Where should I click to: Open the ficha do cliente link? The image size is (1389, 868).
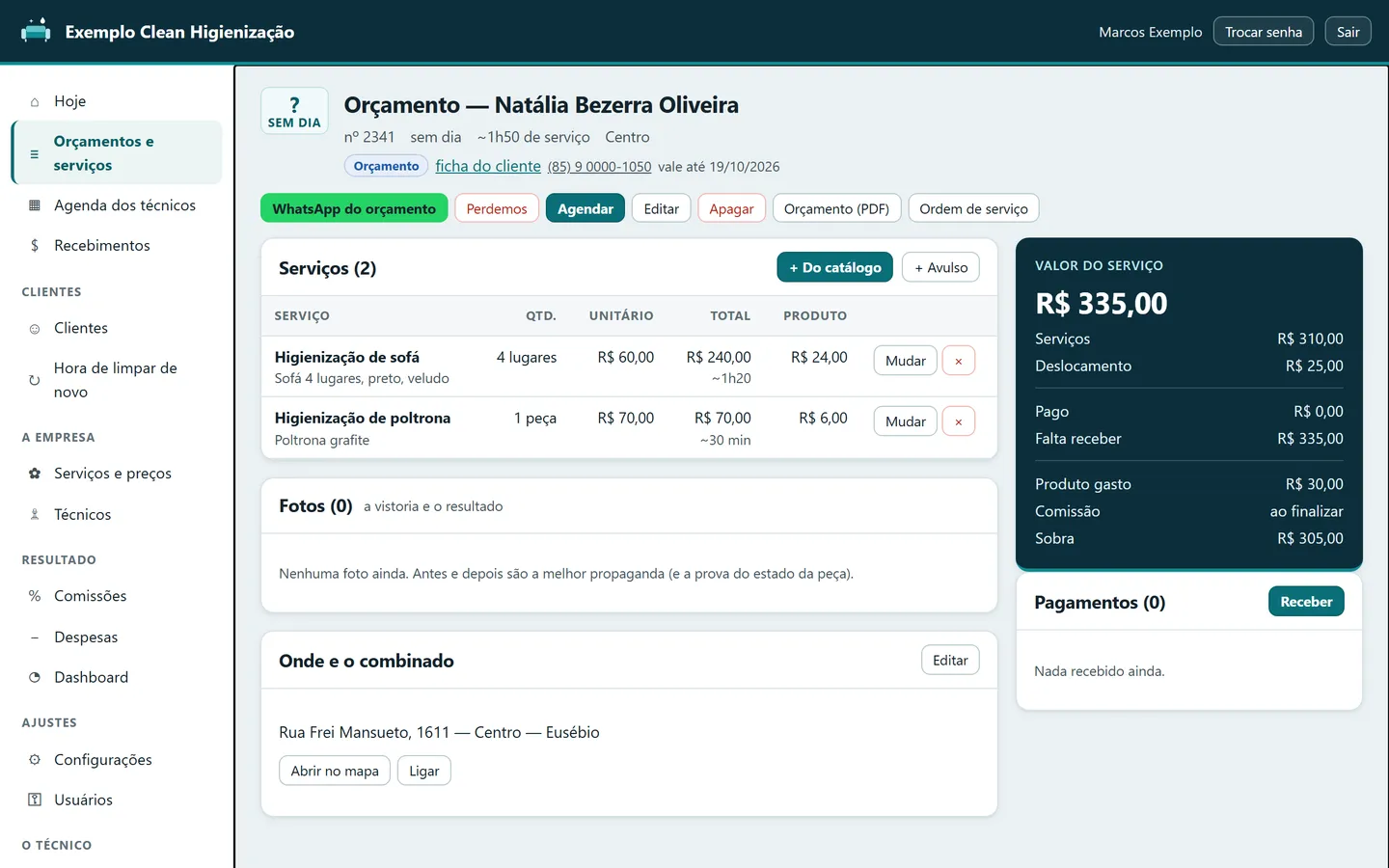[x=488, y=166]
